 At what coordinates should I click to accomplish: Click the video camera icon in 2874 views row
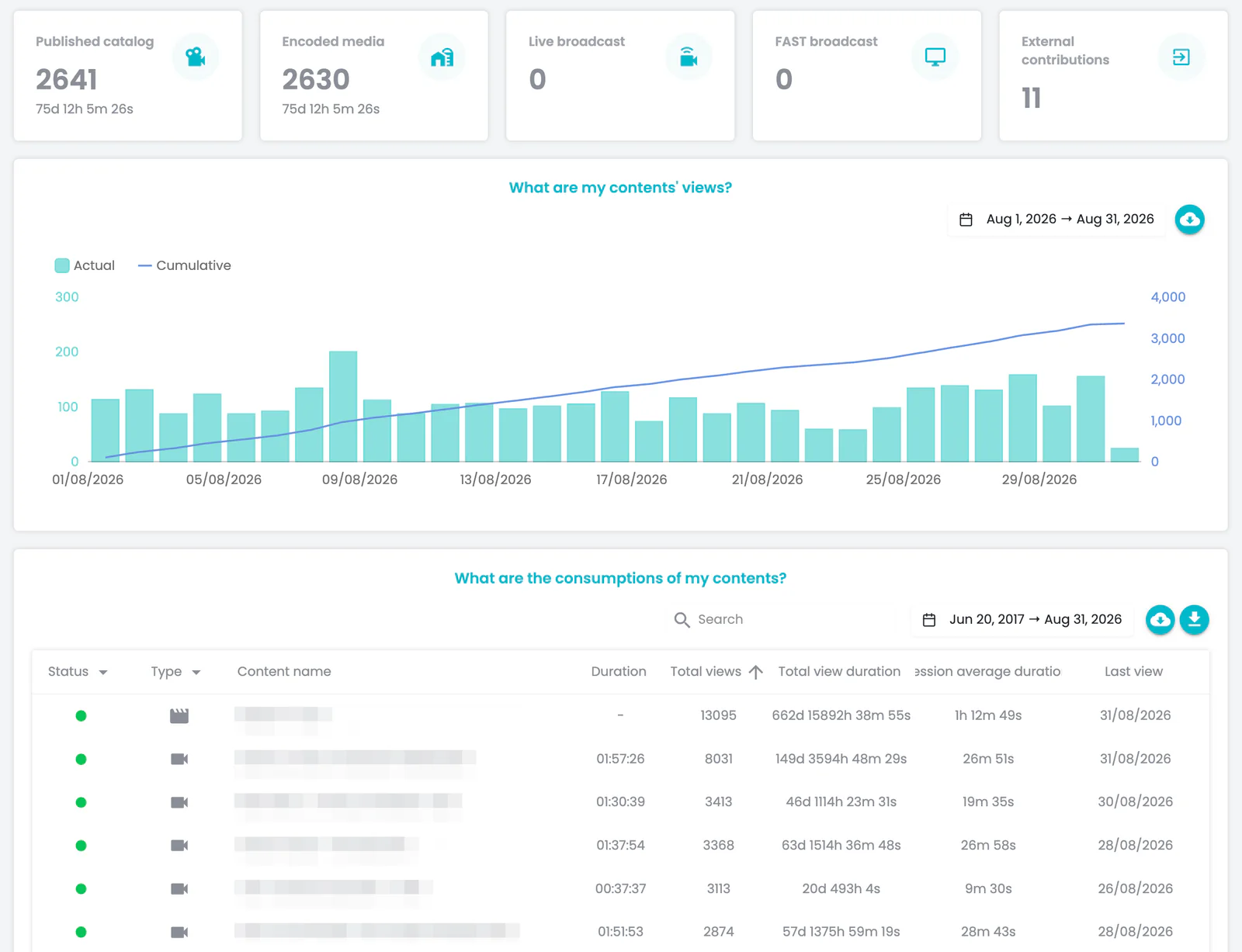point(179,932)
